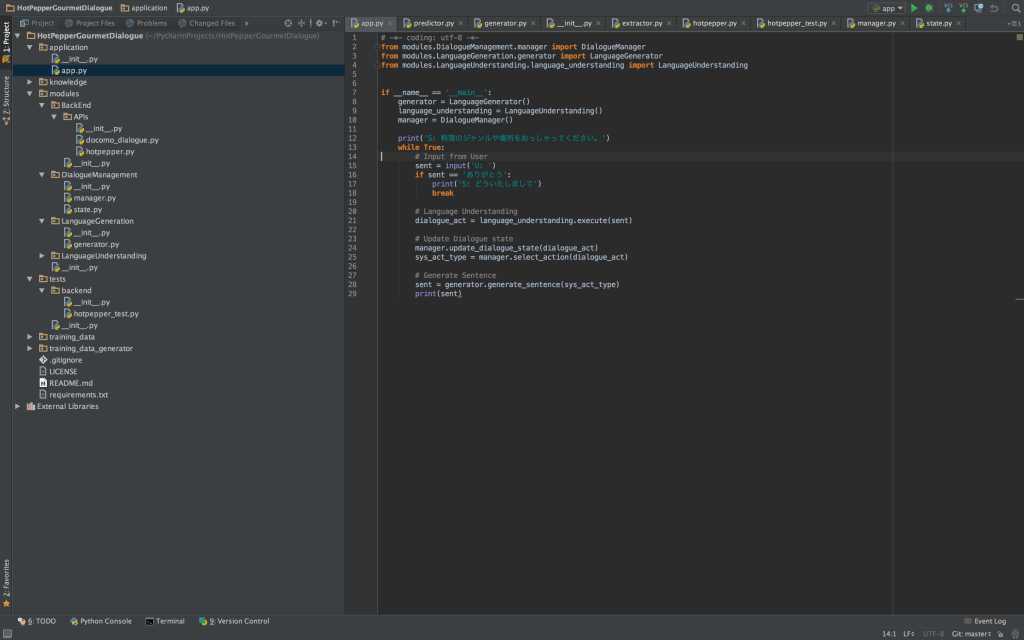Open the search everywhere magnifier icon
The width and height of the screenshot is (1024, 640).
(x=1016, y=8)
